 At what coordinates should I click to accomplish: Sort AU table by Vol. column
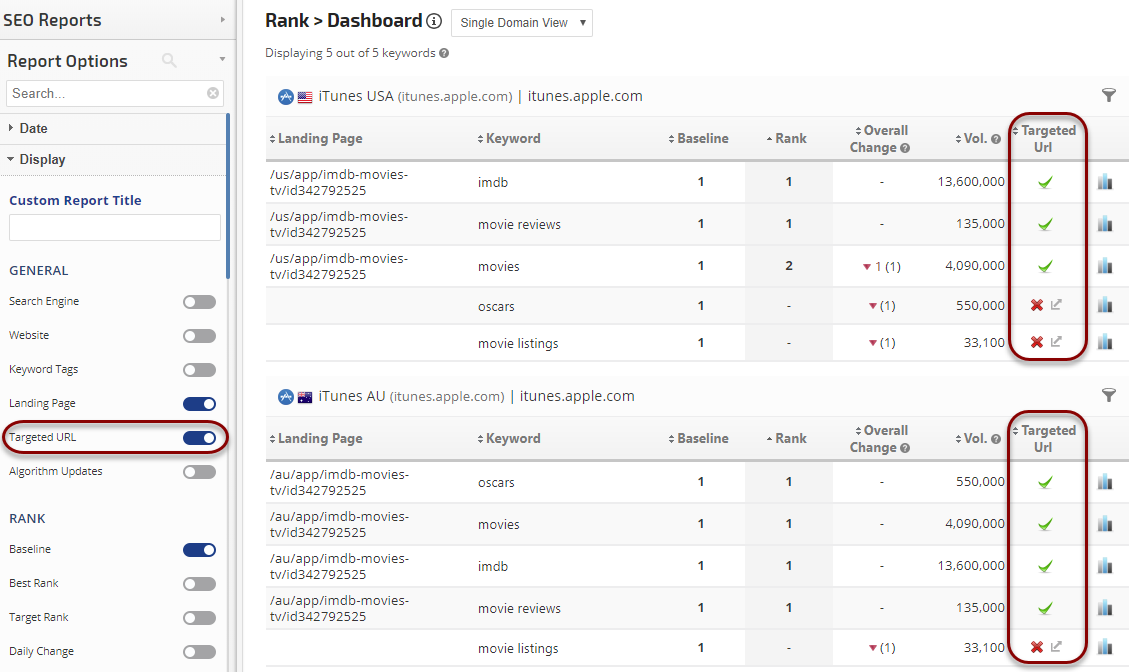point(977,439)
